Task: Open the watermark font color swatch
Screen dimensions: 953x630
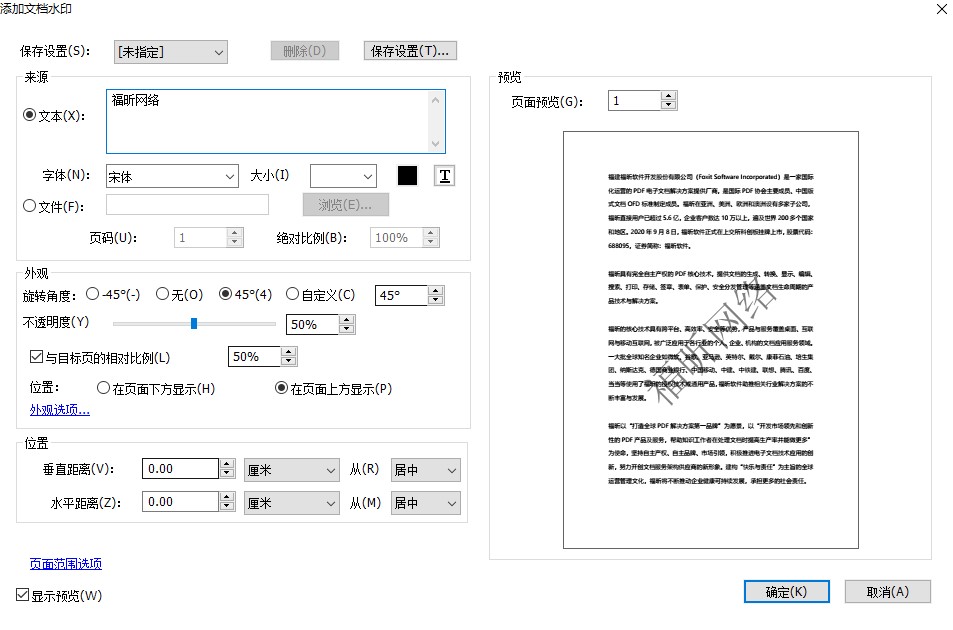Action: [x=407, y=175]
